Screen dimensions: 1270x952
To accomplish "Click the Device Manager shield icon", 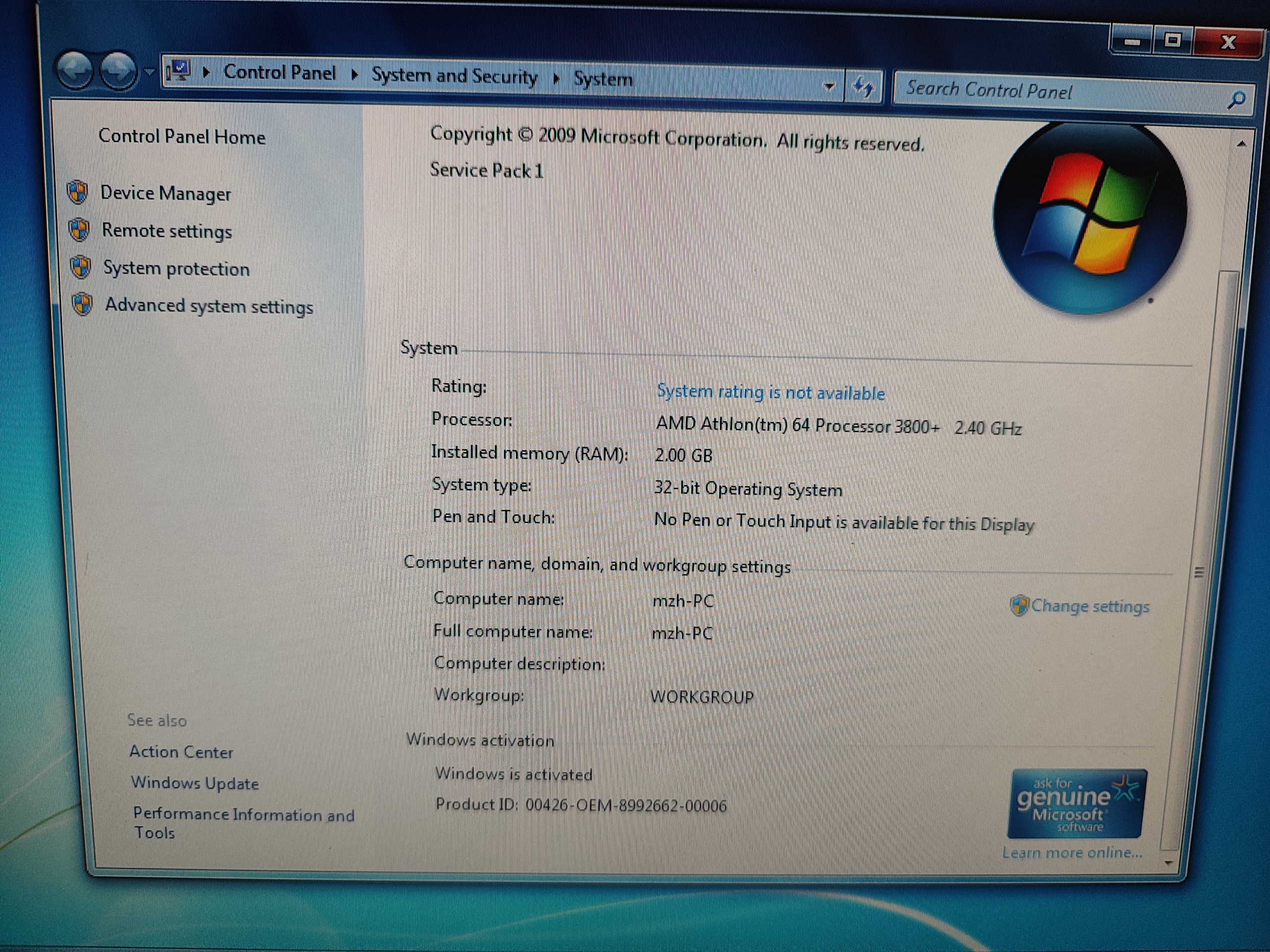I will (x=77, y=192).
